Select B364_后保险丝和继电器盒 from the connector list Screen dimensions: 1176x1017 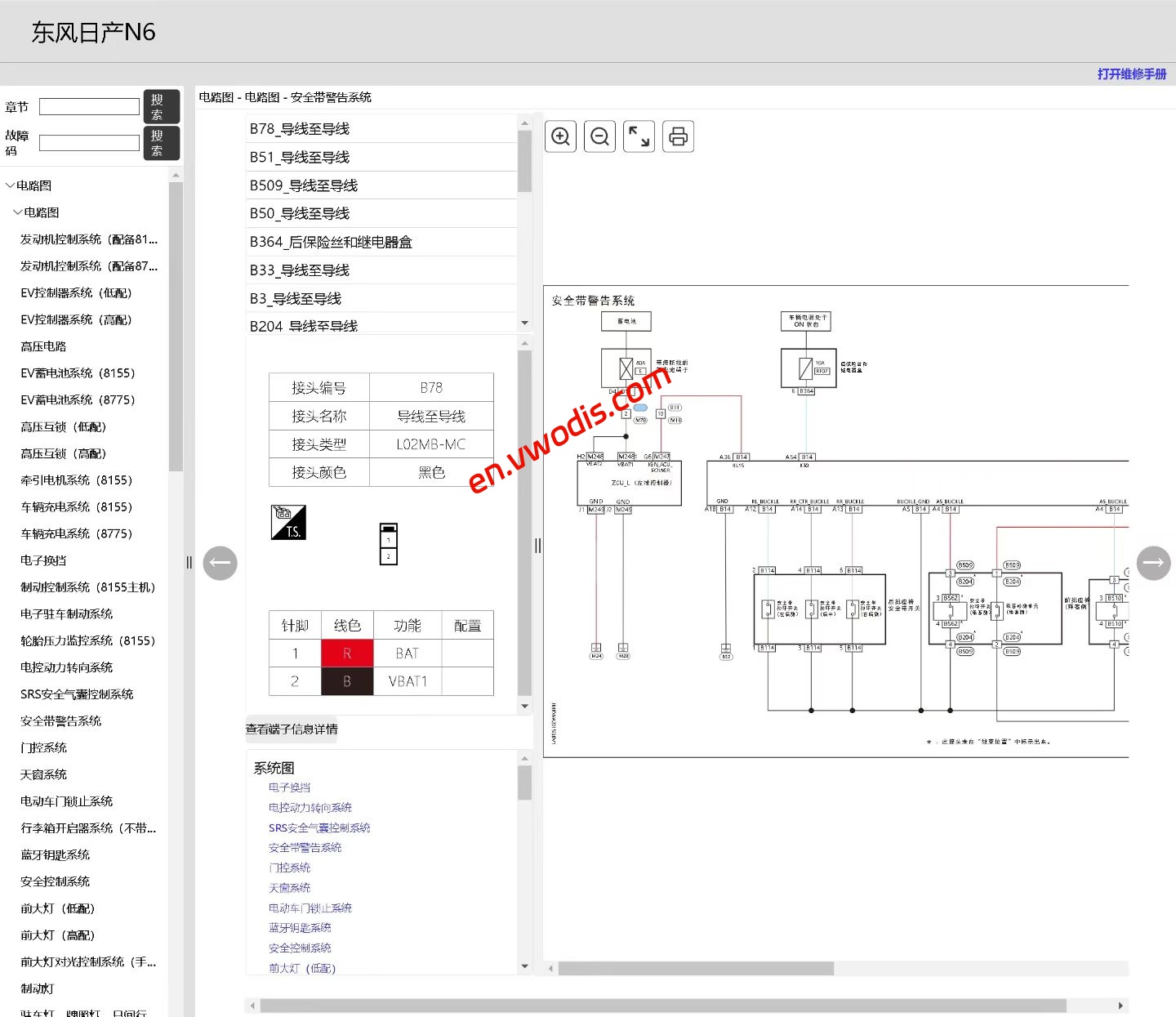[x=331, y=242]
